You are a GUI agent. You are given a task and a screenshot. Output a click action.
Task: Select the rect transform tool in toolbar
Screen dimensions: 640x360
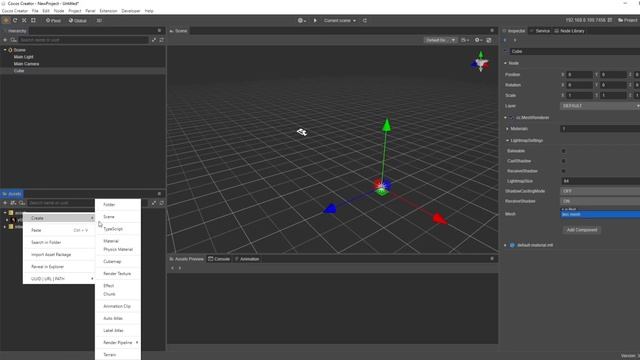point(33,20)
